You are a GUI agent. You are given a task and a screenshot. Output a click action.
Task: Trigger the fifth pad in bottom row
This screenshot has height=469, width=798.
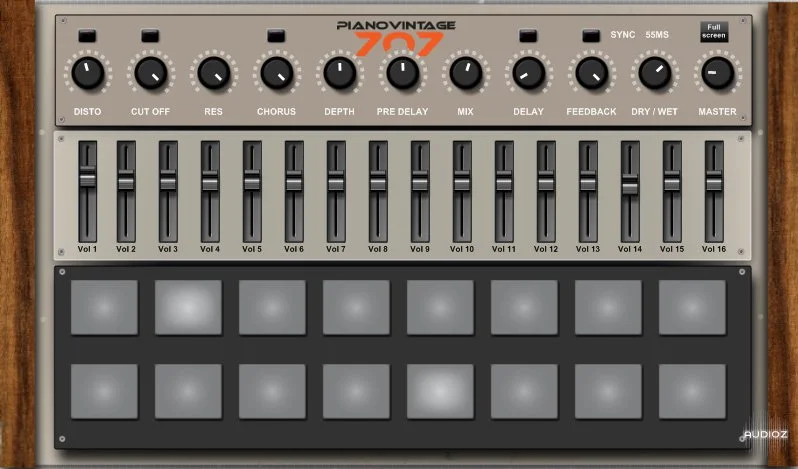coord(440,391)
